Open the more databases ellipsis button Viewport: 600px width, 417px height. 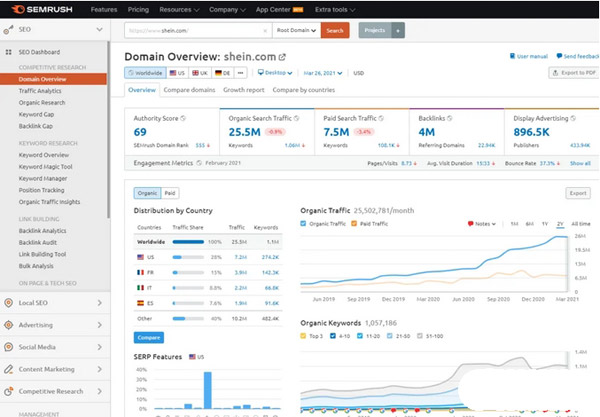[242, 73]
